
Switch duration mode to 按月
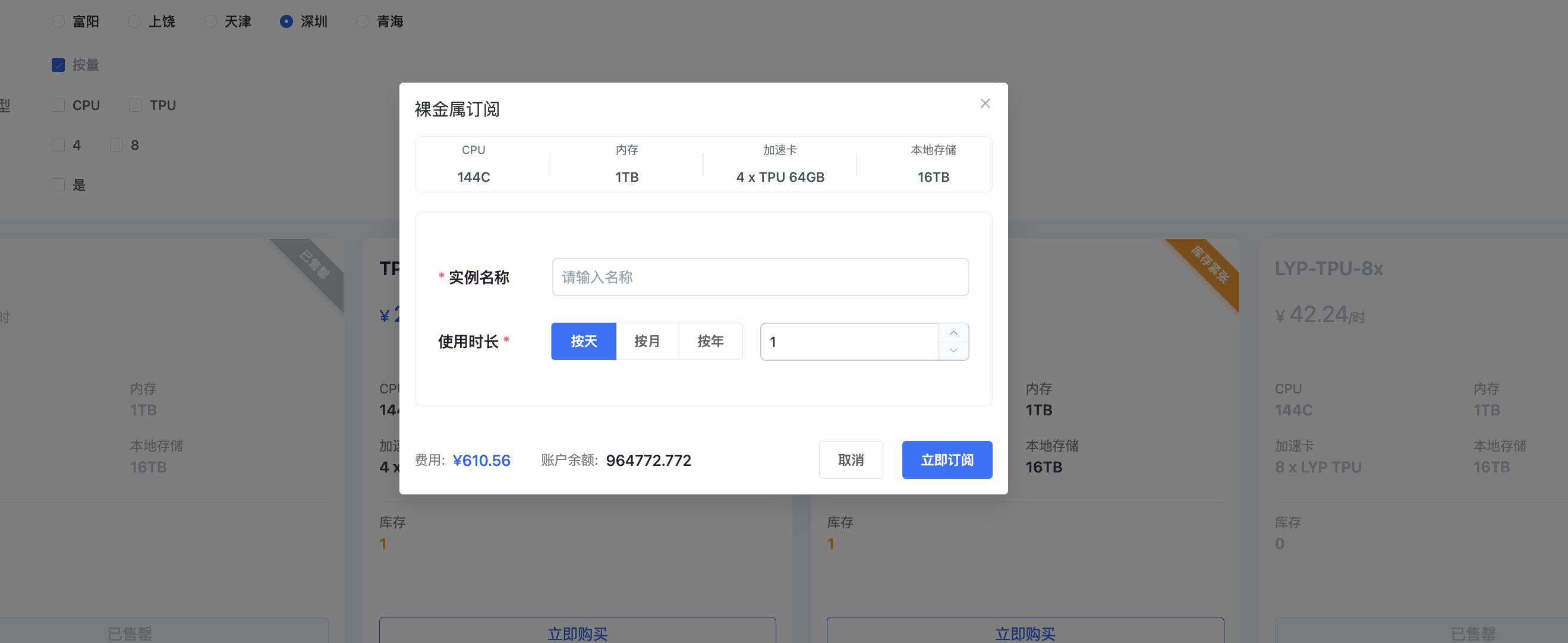[648, 341]
